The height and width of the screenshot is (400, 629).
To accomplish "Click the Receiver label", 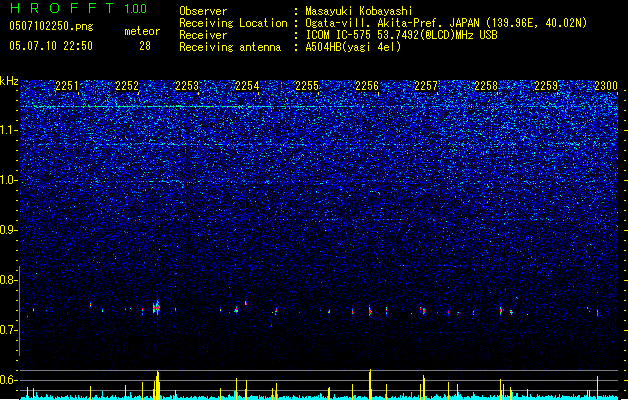I will tap(203, 35).
